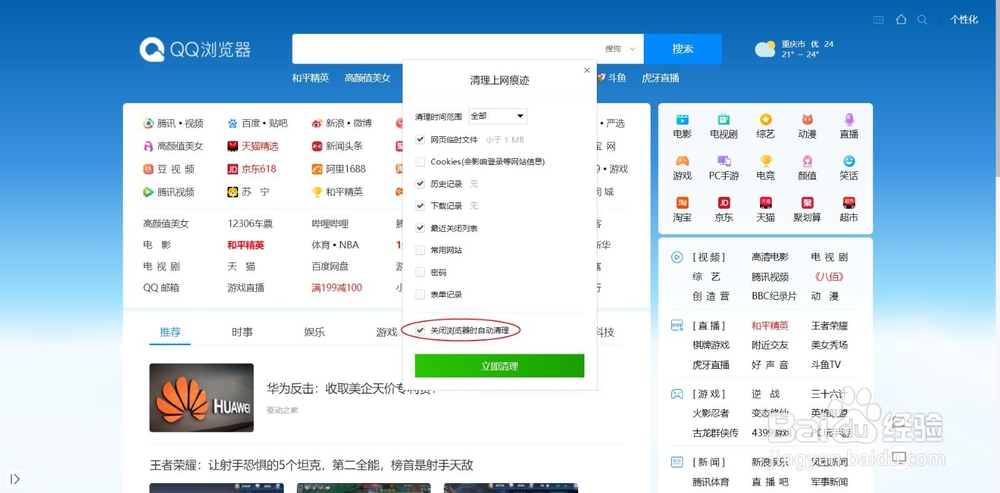The height and width of the screenshot is (493, 1000).
Task: Open the QQ 邮箱 link
Action: 161,288
